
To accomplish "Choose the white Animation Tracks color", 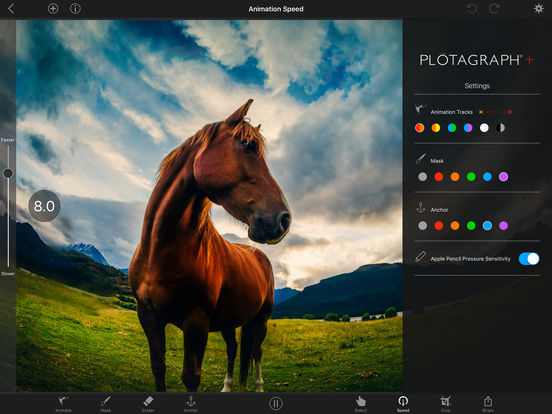I will click(x=484, y=128).
